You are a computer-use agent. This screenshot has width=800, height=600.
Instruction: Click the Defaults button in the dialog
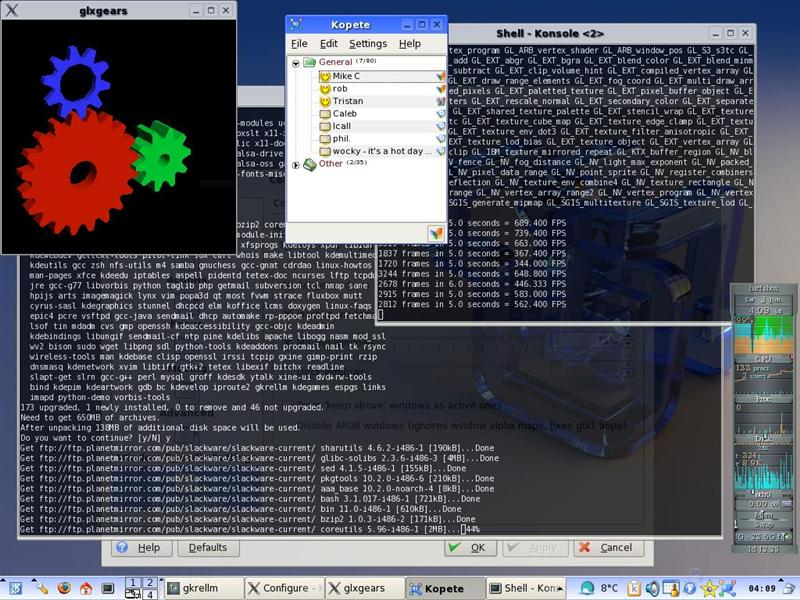[x=207, y=547]
